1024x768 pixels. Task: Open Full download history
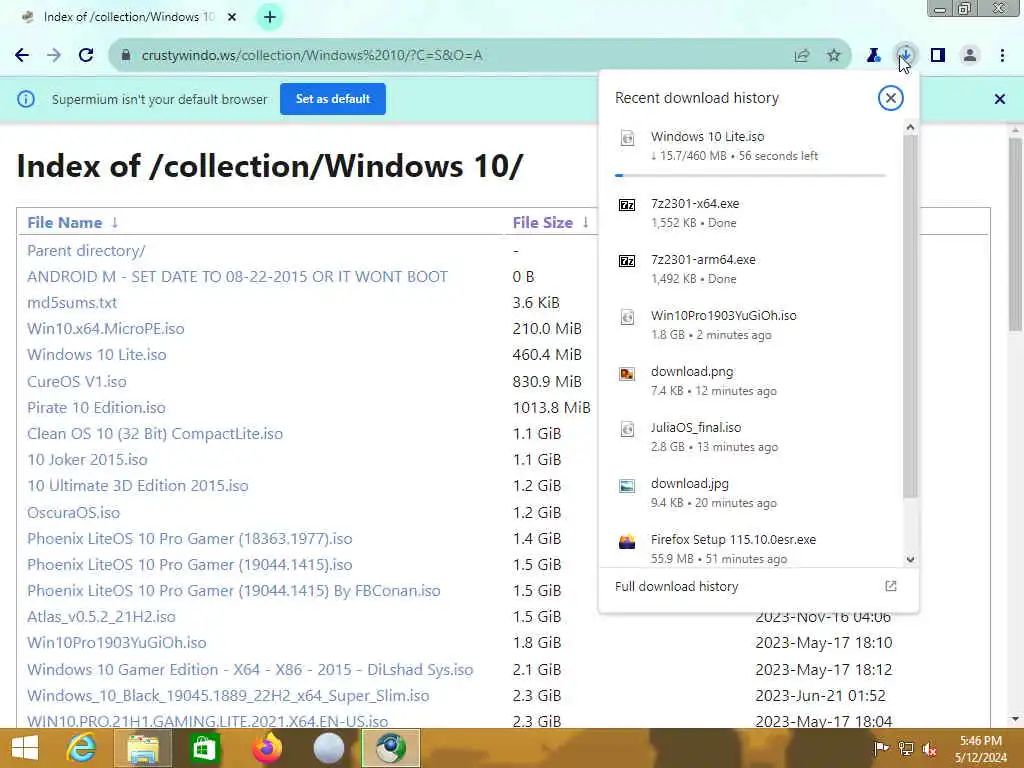click(x=677, y=586)
